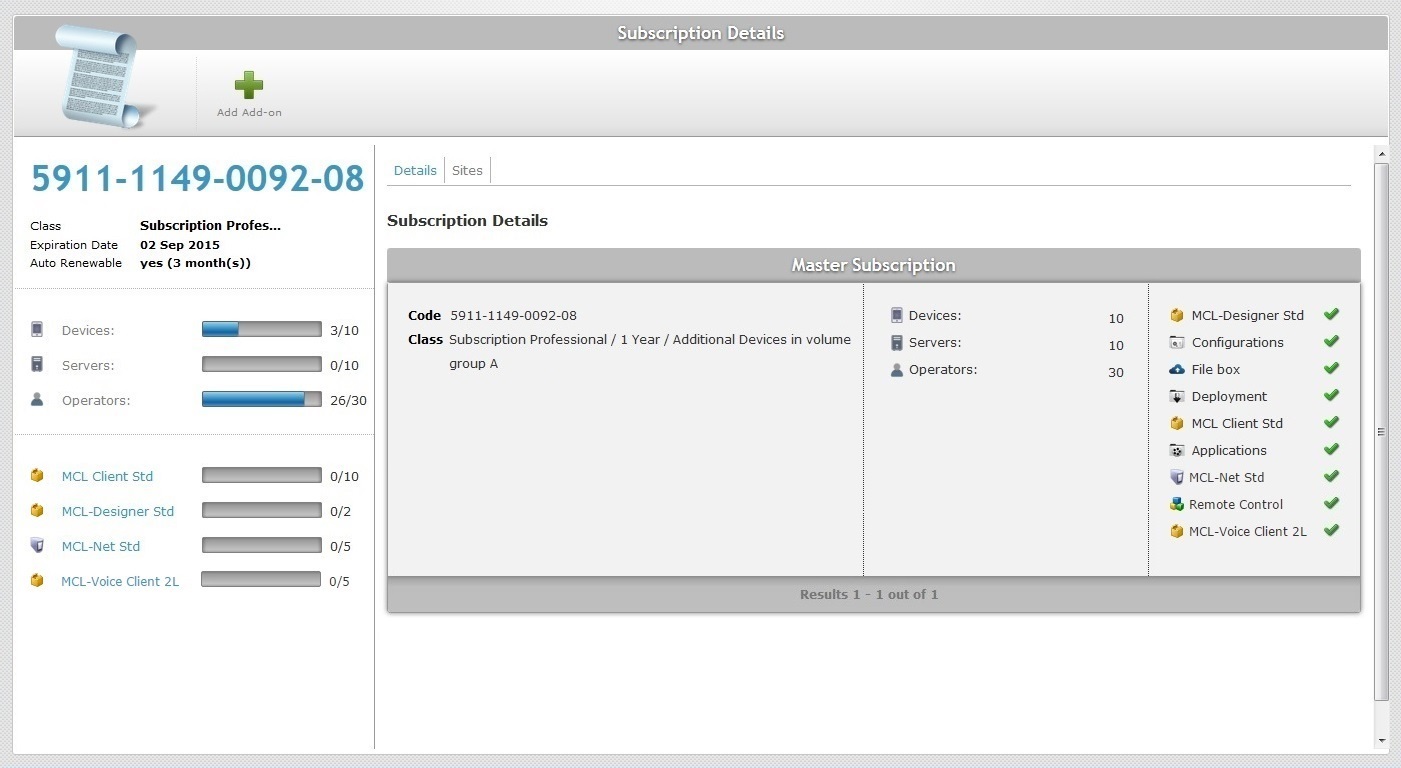
Task: Click the Deployment icon in features list
Action: point(1177,396)
